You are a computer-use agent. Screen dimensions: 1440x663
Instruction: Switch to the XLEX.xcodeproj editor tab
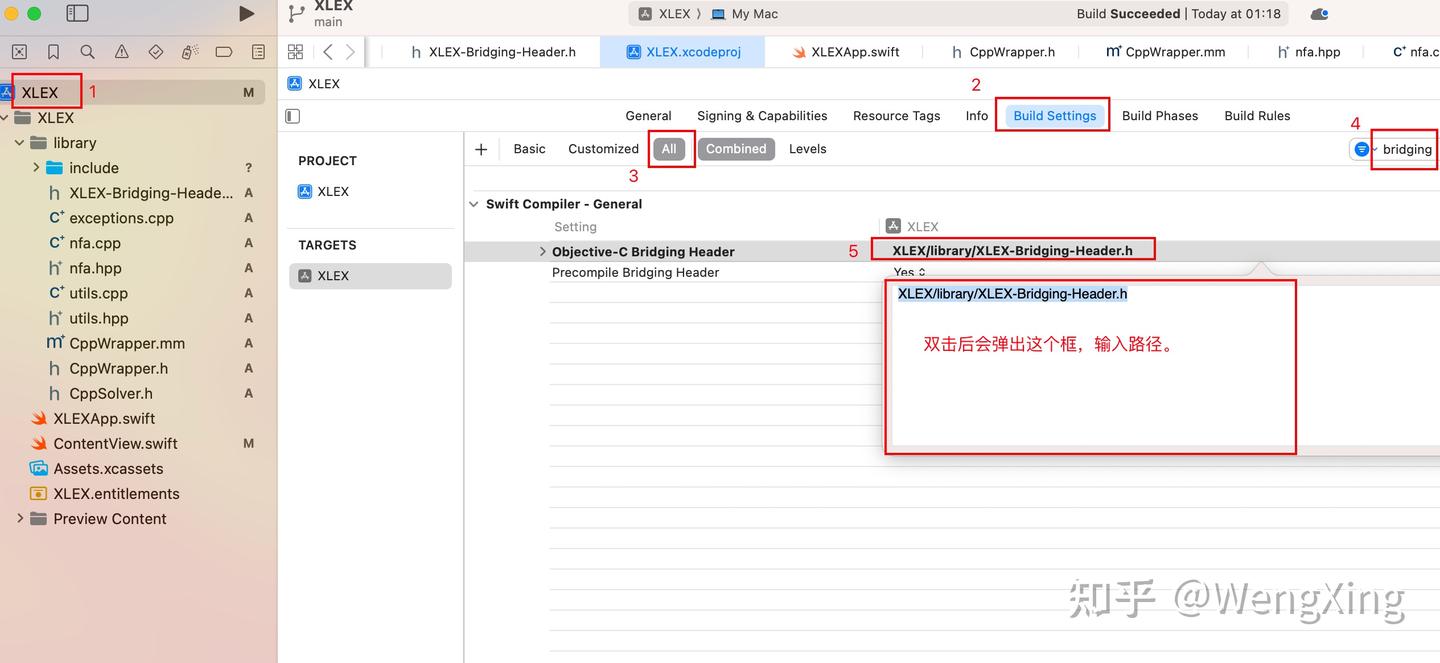[683, 52]
